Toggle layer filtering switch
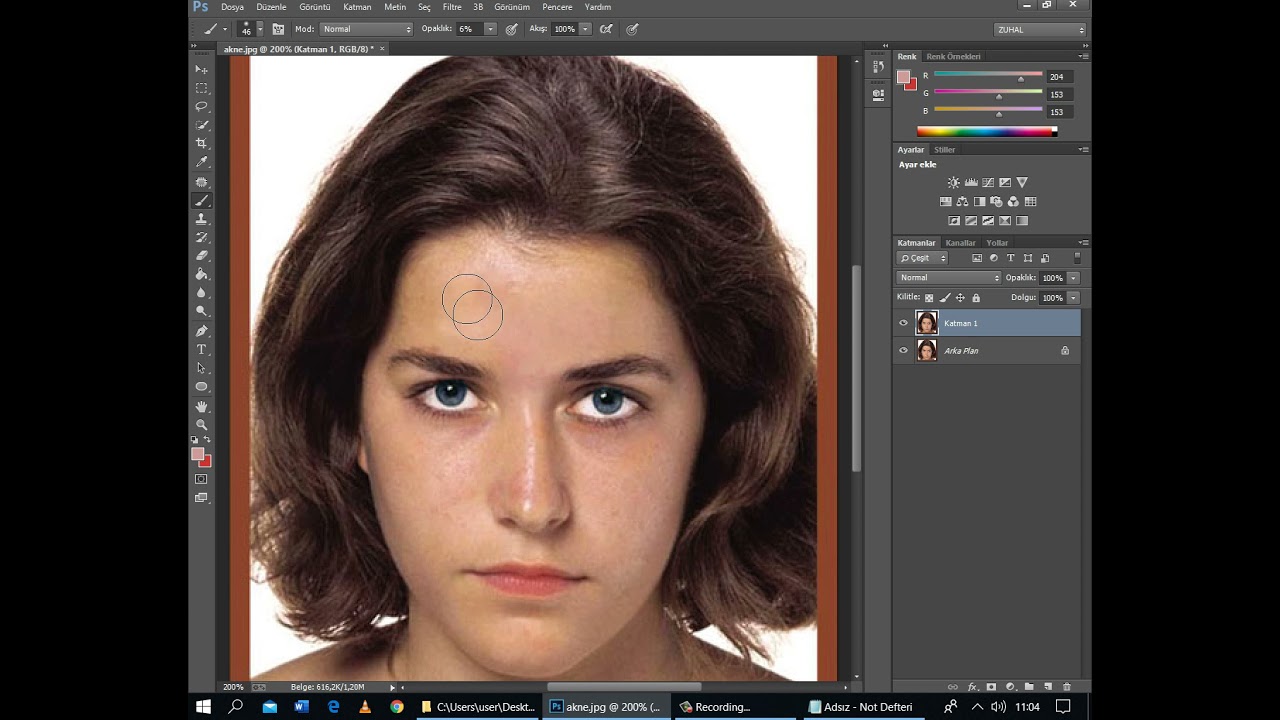Image resolution: width=1280 pixels, height=720 pixels. point(1077,258)
